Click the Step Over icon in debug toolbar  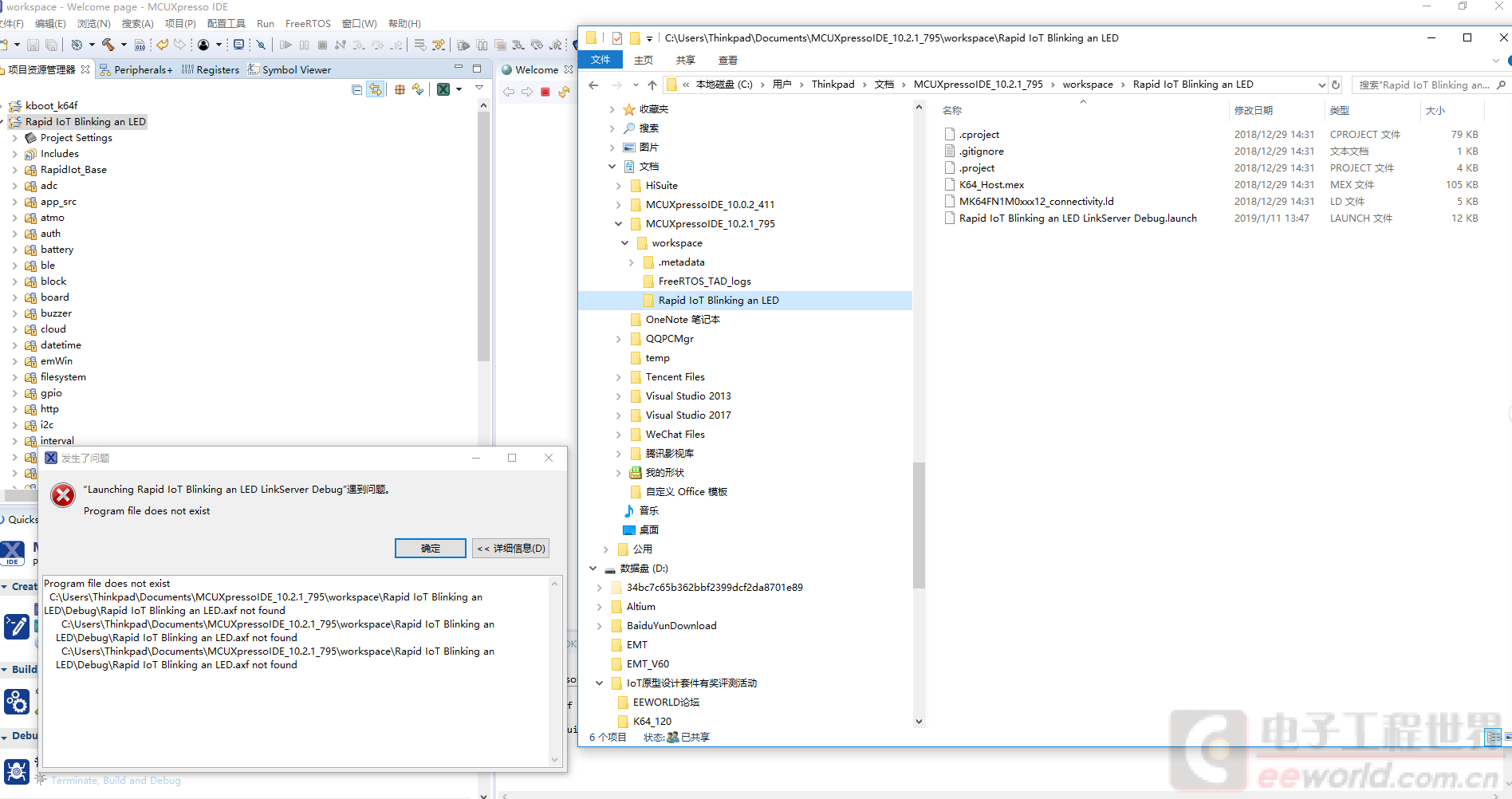pos(377,45)
